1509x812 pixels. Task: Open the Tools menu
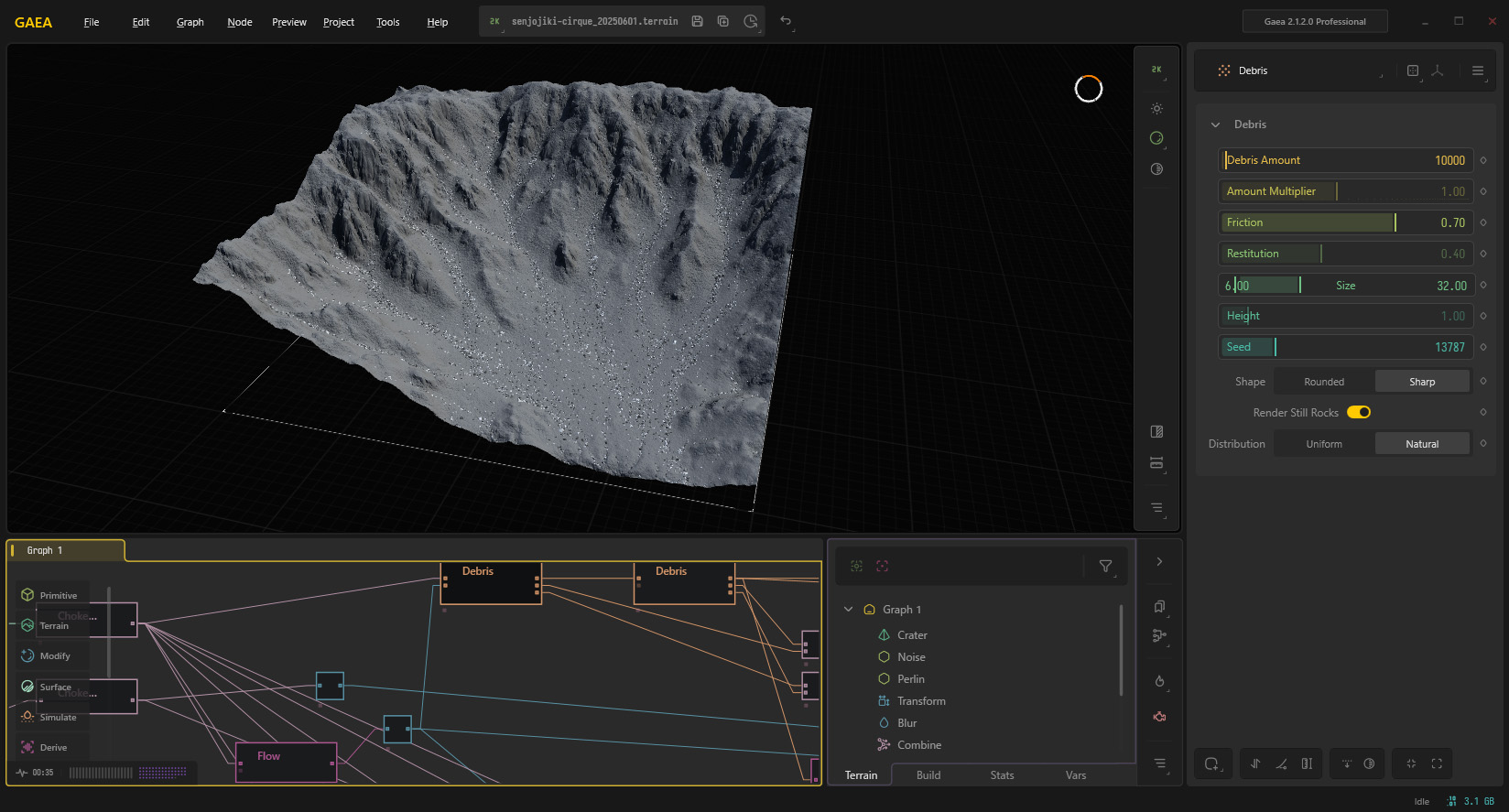pyautogui.click(x=388, y=22)
